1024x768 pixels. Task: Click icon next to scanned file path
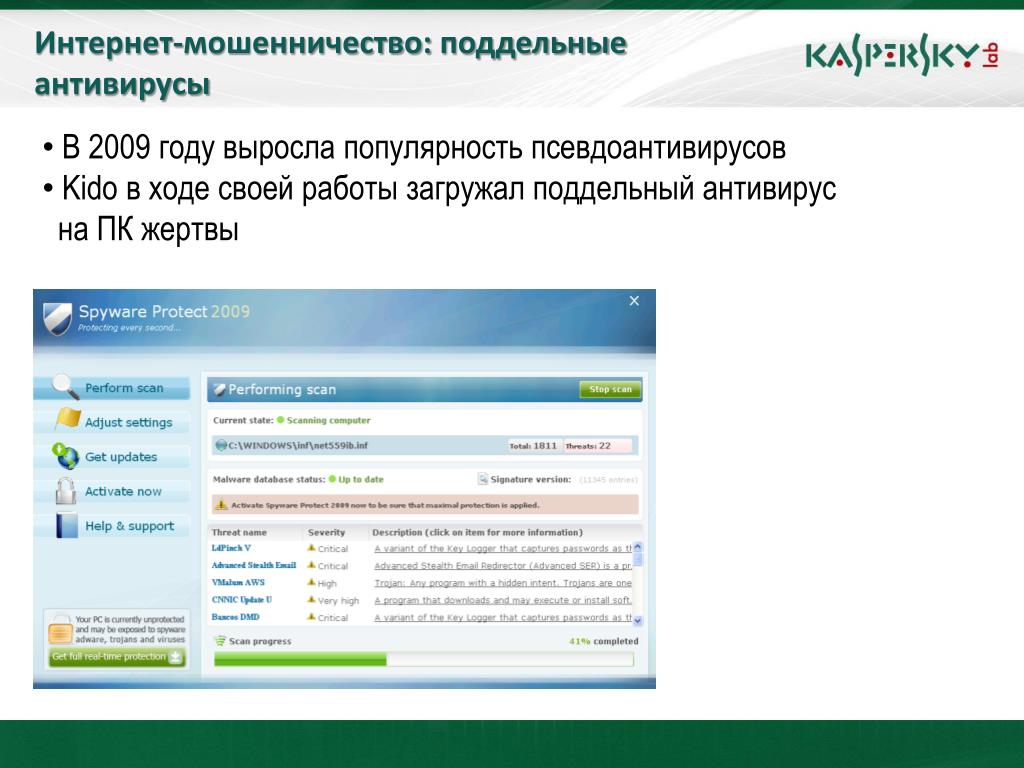[221, 445]
